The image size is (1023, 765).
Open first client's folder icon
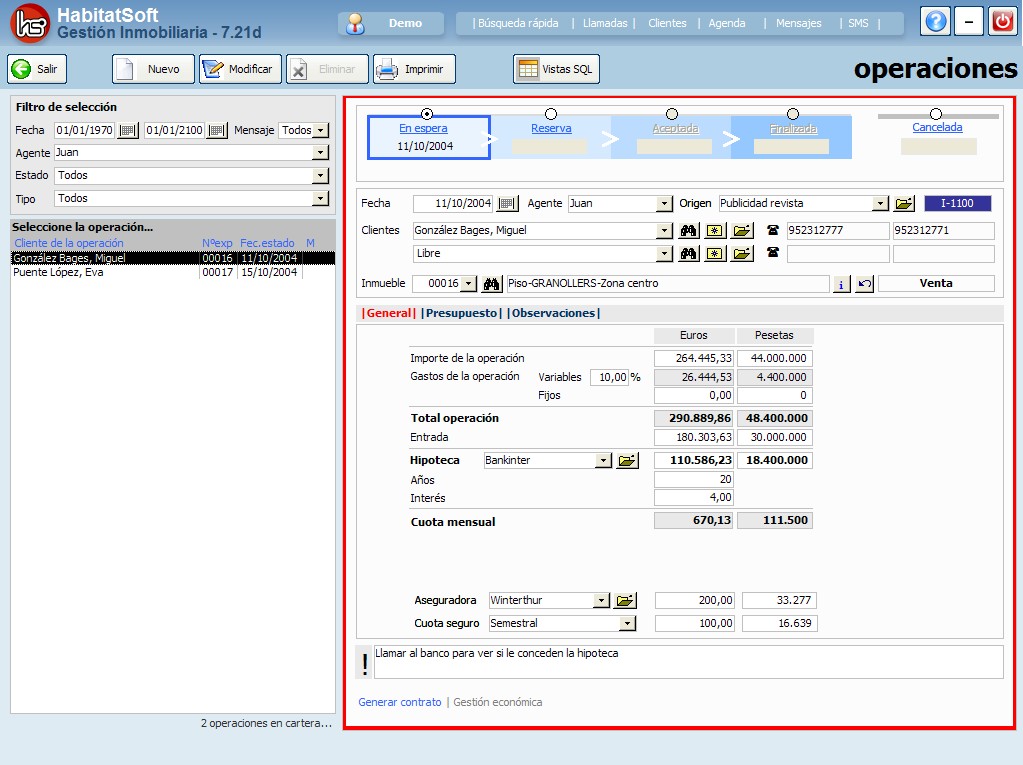tap(742, 230)
